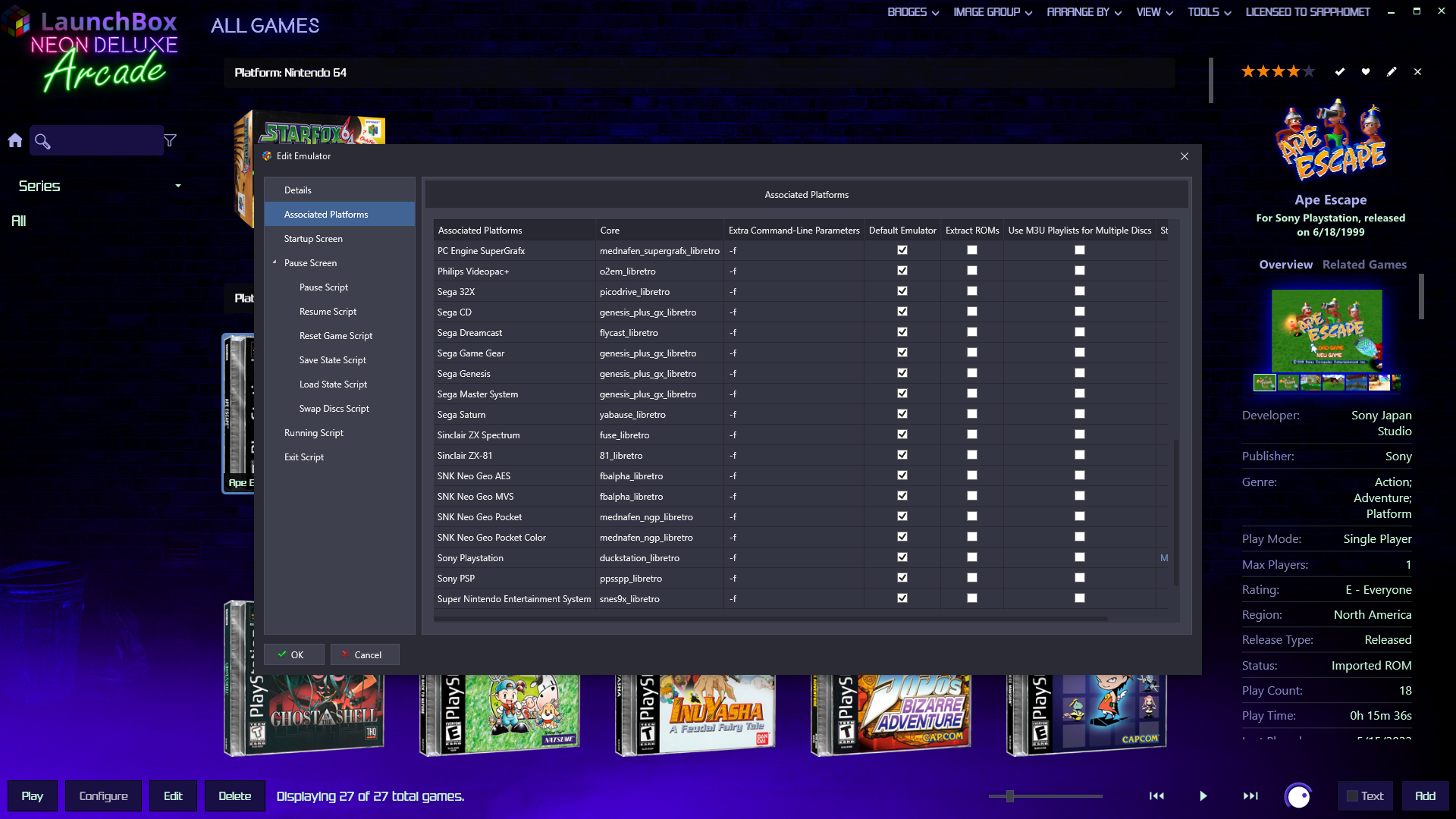Skip to previous track in music player
This screenshot has height=819, width=1456.
(1156, 795)
